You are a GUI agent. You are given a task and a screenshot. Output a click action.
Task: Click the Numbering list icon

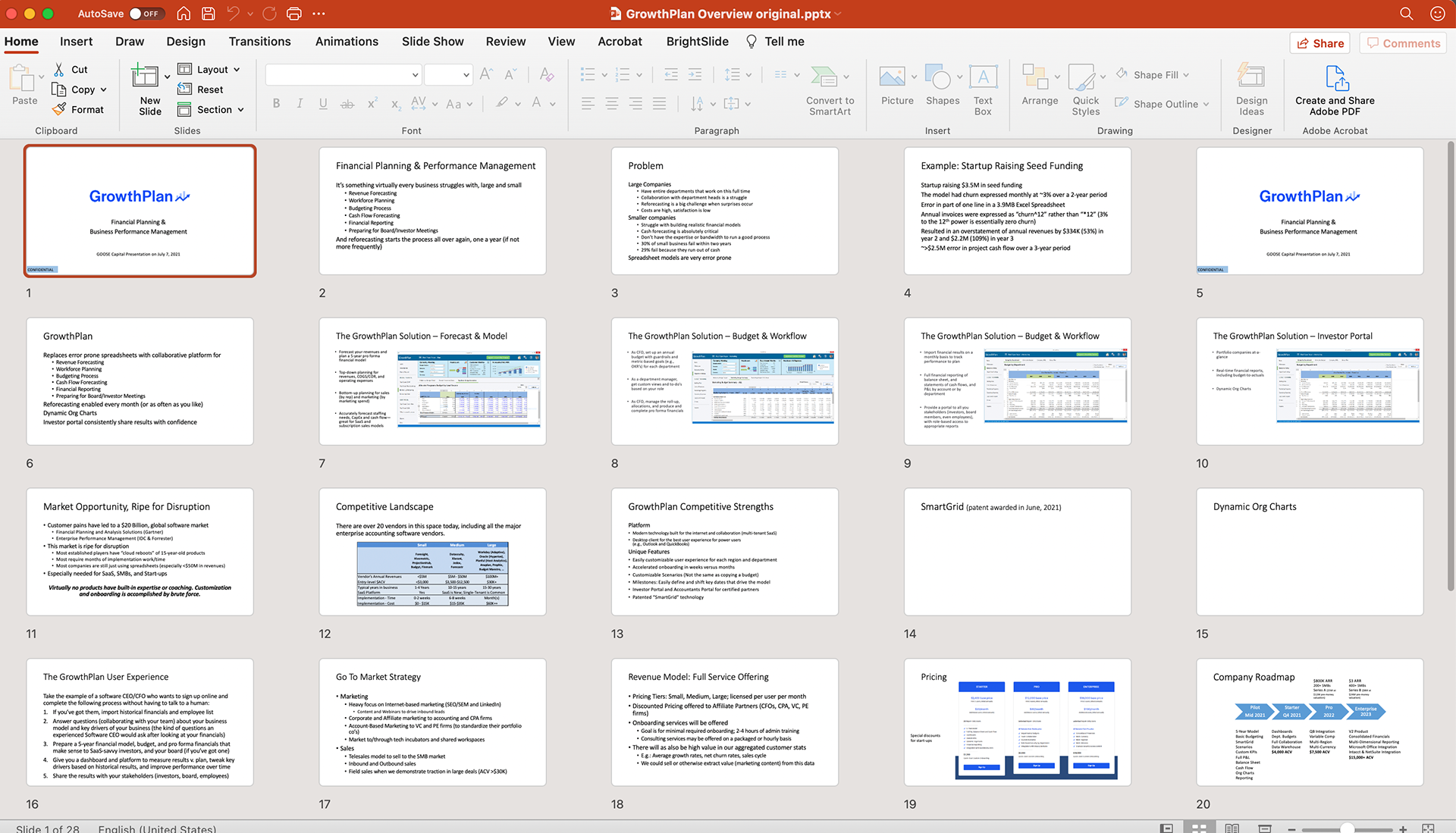pyautogui.click(x=623, y=74)
